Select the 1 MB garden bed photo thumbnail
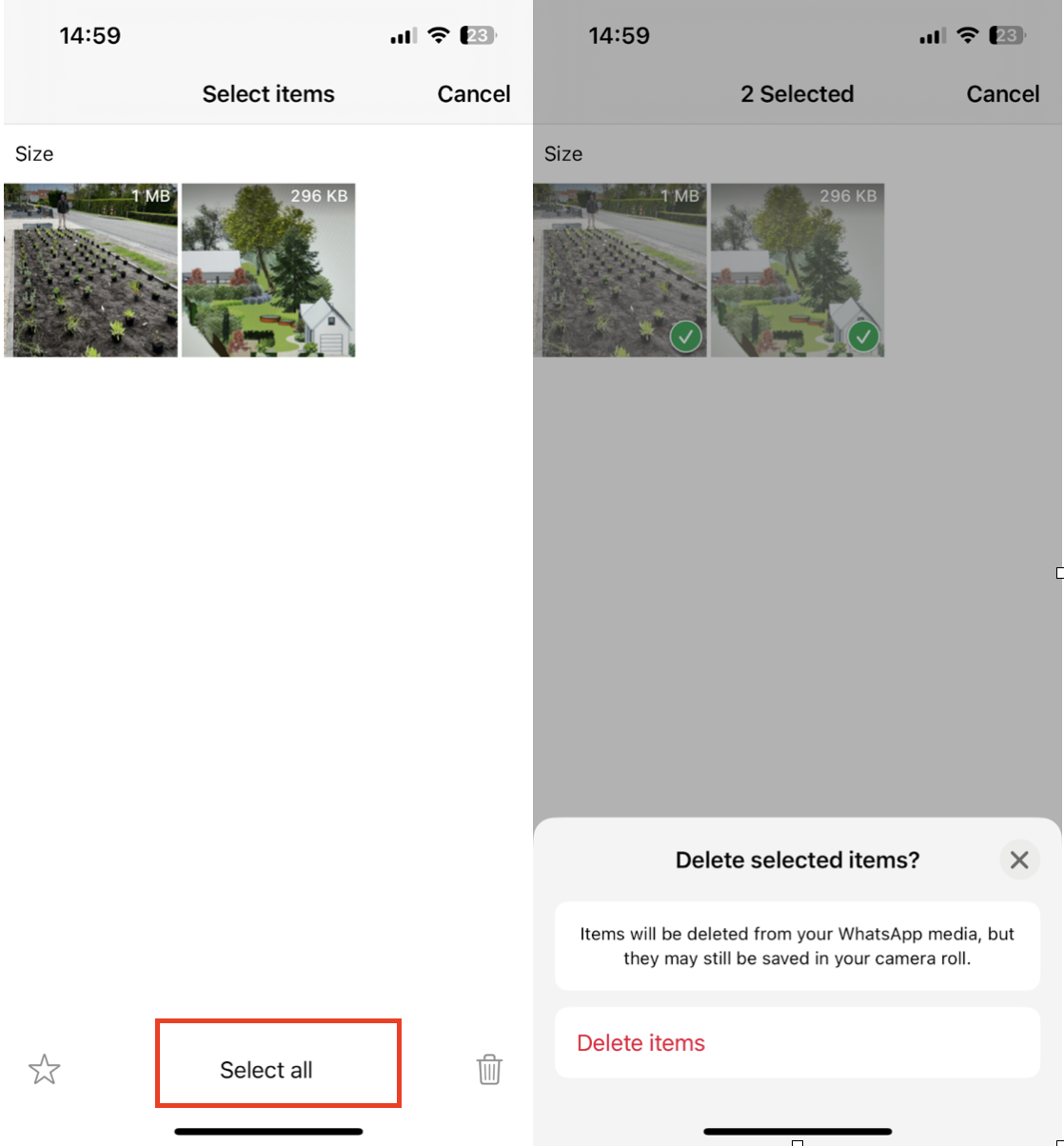The image size is (1064, 1146). 90,270
